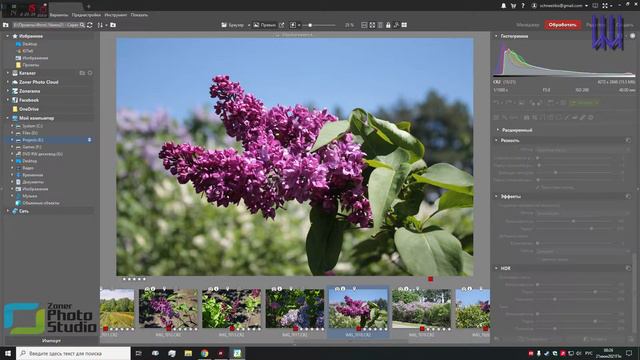This screenshot has width=640, height=360.
Task: Expand the Сеть tree node
Action: coord(7,211)
